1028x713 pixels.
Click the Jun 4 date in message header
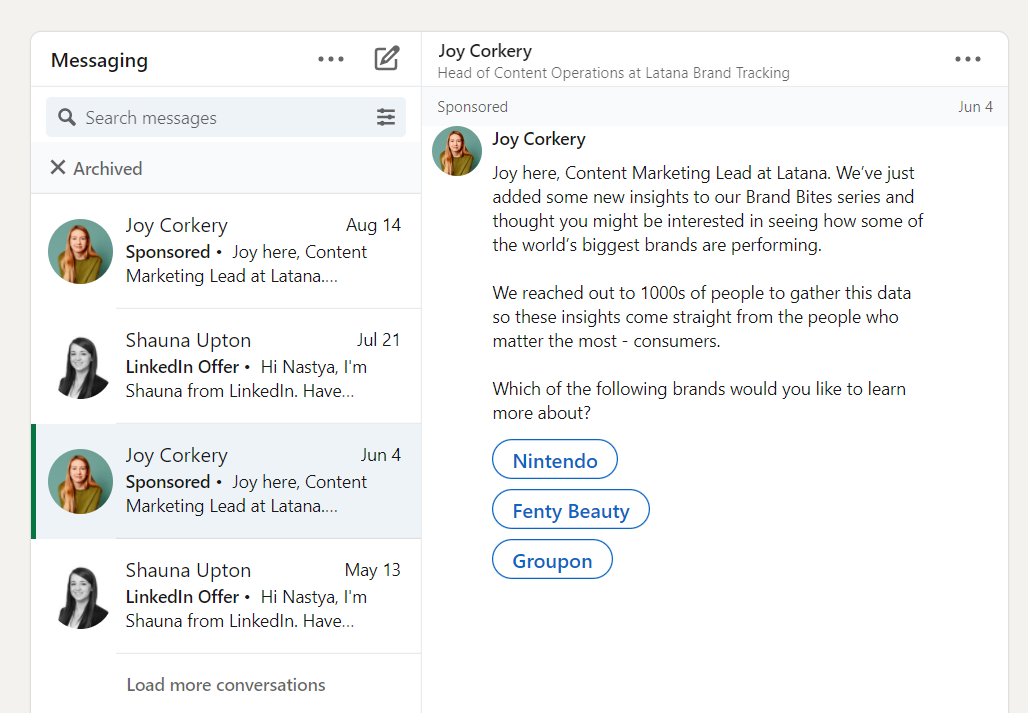point(976,107)
